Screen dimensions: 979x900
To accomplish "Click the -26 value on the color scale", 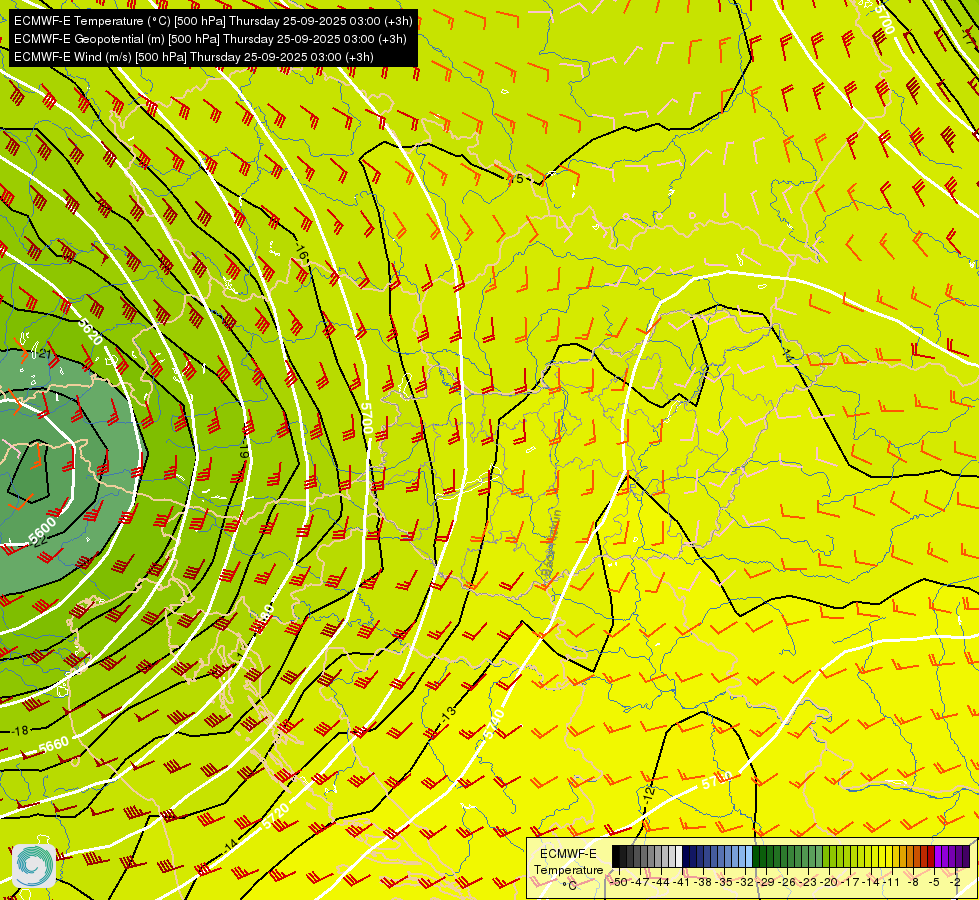I will pos(787,883).
